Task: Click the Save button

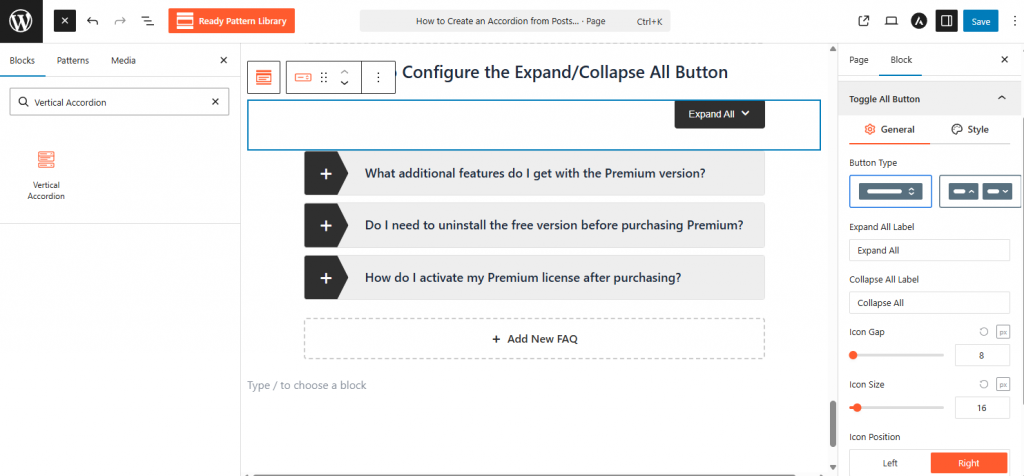Action: click(980, 20)
